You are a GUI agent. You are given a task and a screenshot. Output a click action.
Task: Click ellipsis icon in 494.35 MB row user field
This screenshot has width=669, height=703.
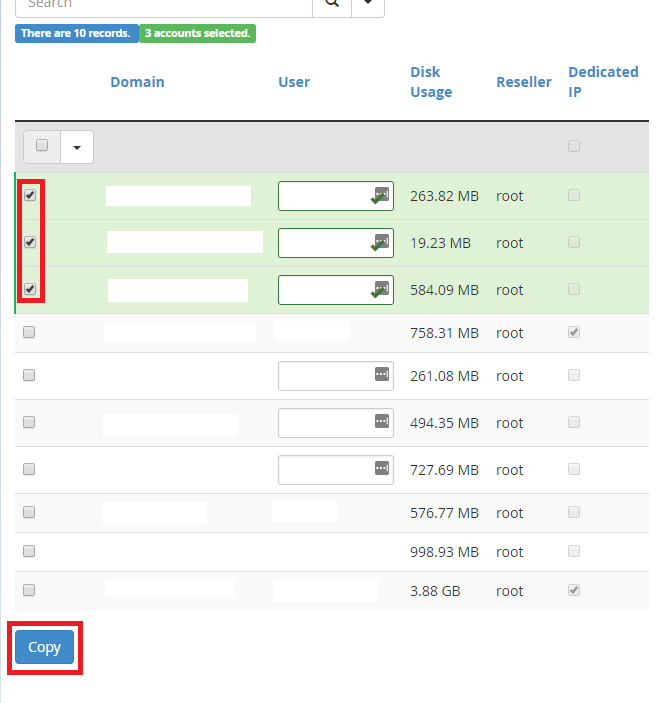click(x=381, y=421)
